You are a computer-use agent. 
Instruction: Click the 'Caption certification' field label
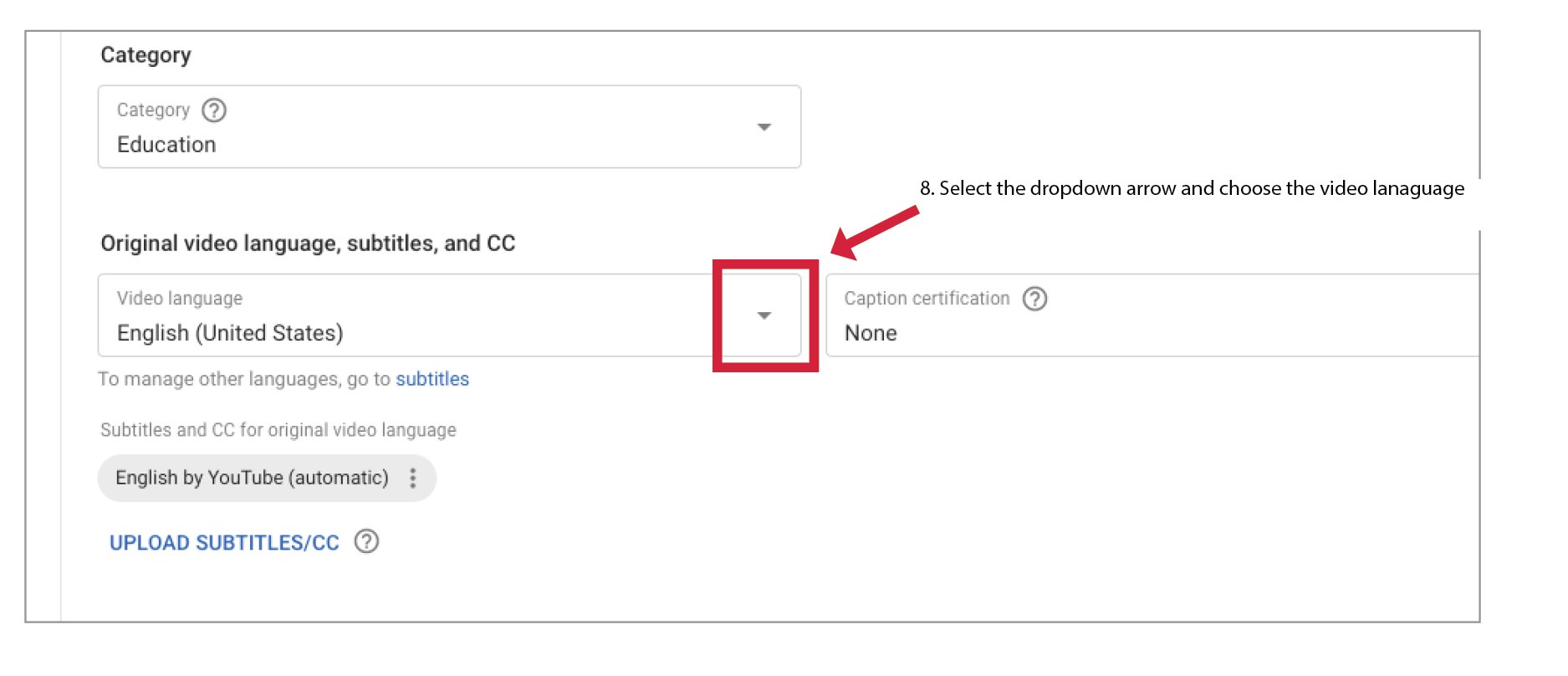(x=927, y=299)
